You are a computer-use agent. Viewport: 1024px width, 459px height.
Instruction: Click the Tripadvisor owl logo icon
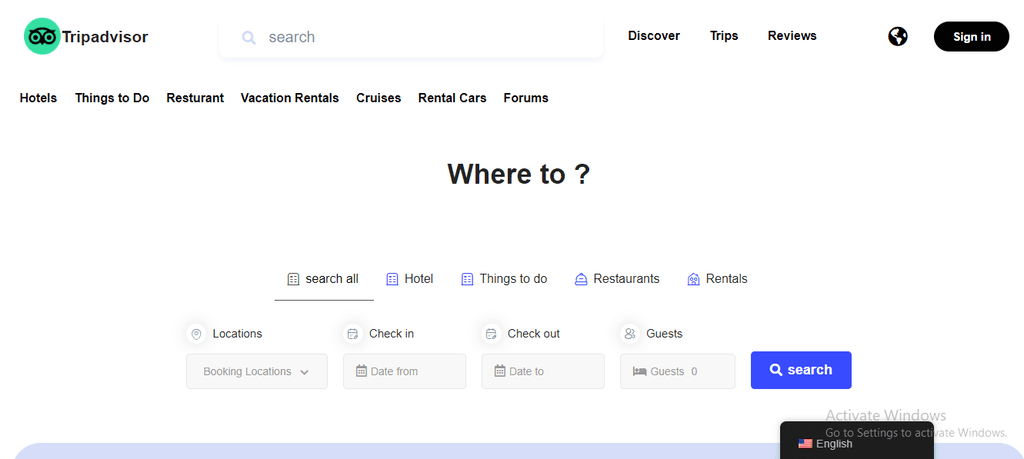[x=42, y=37]
